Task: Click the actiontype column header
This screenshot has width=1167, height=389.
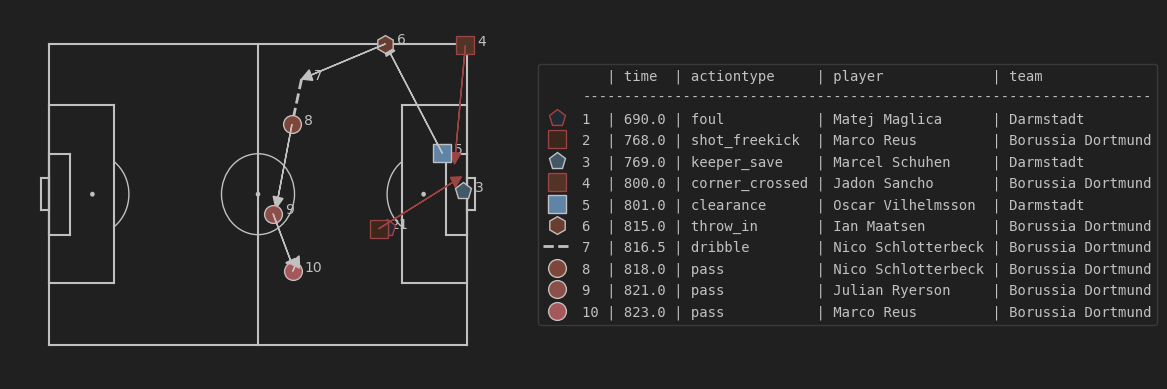Action: [732, 76]
